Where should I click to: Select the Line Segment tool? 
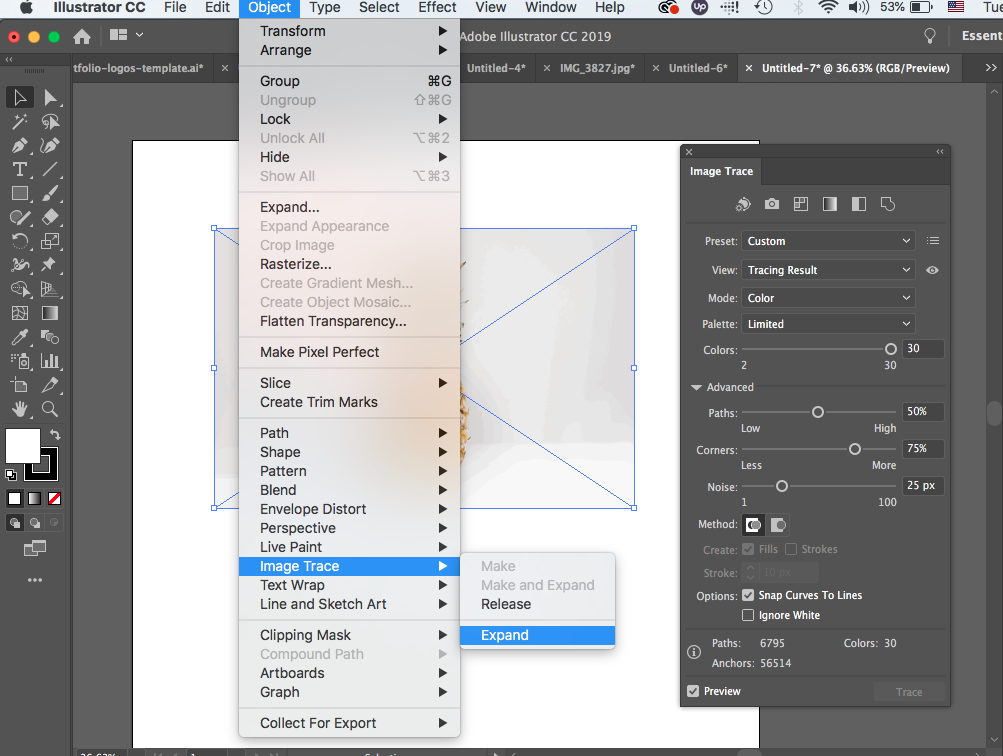click(50, 169)
